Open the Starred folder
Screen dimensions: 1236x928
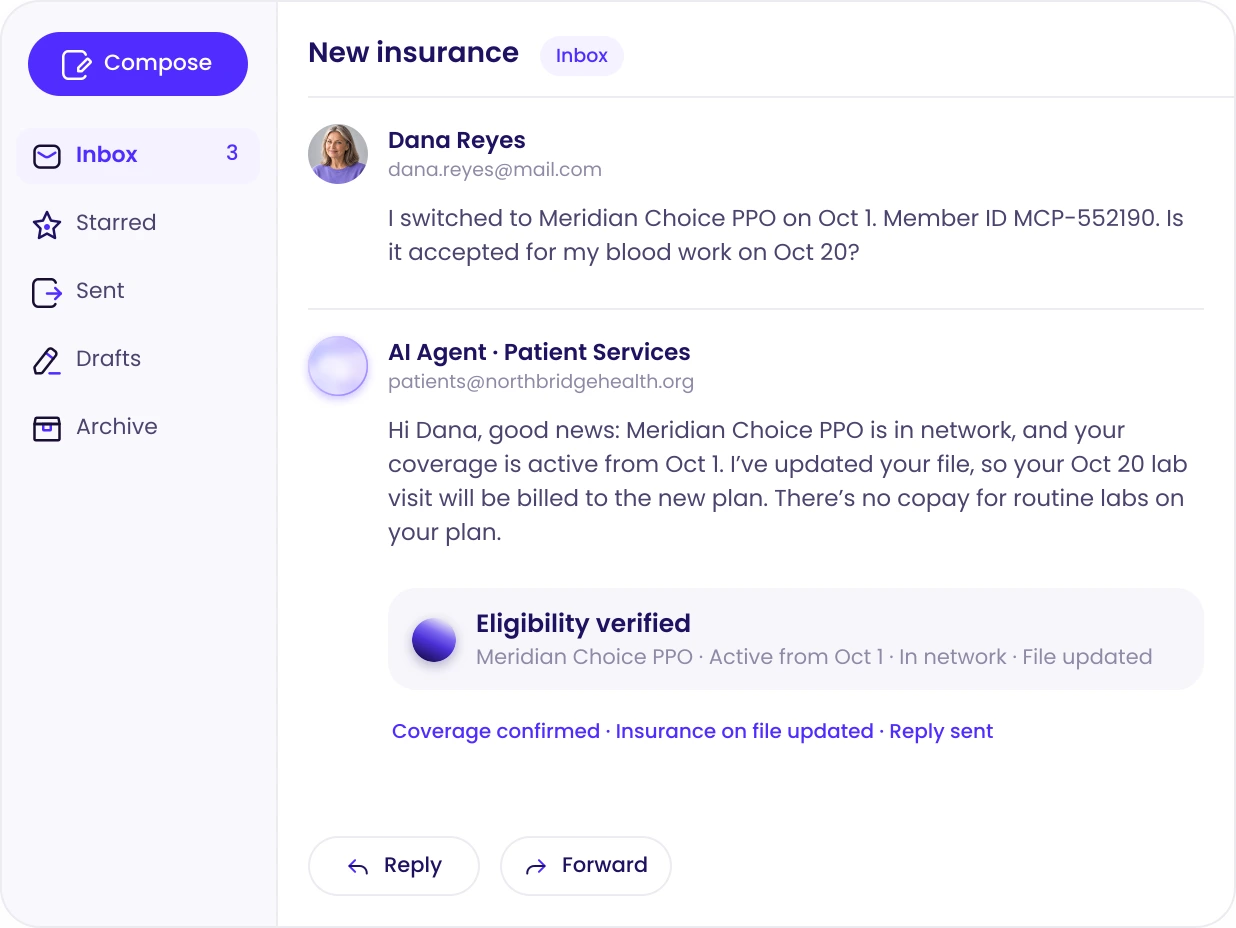(x=138, y=223)
